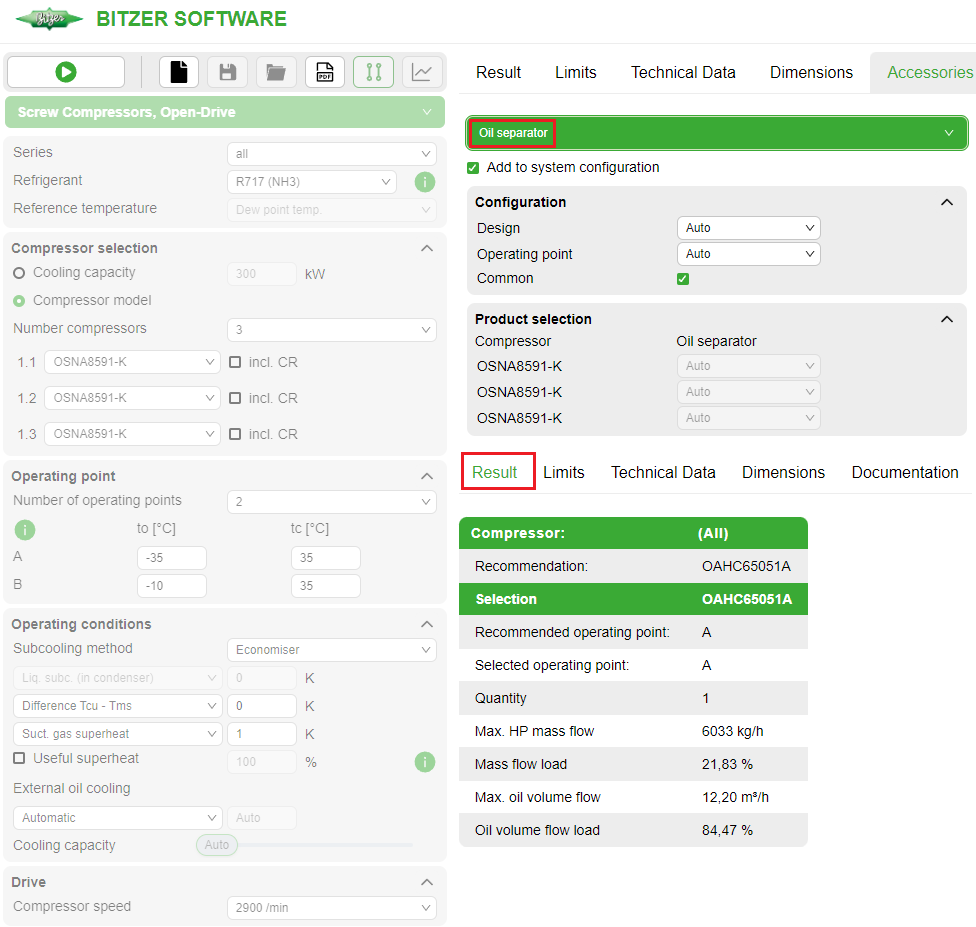Save the project via the floppy disk icon
976x927 pixels.
pos(227,71)
